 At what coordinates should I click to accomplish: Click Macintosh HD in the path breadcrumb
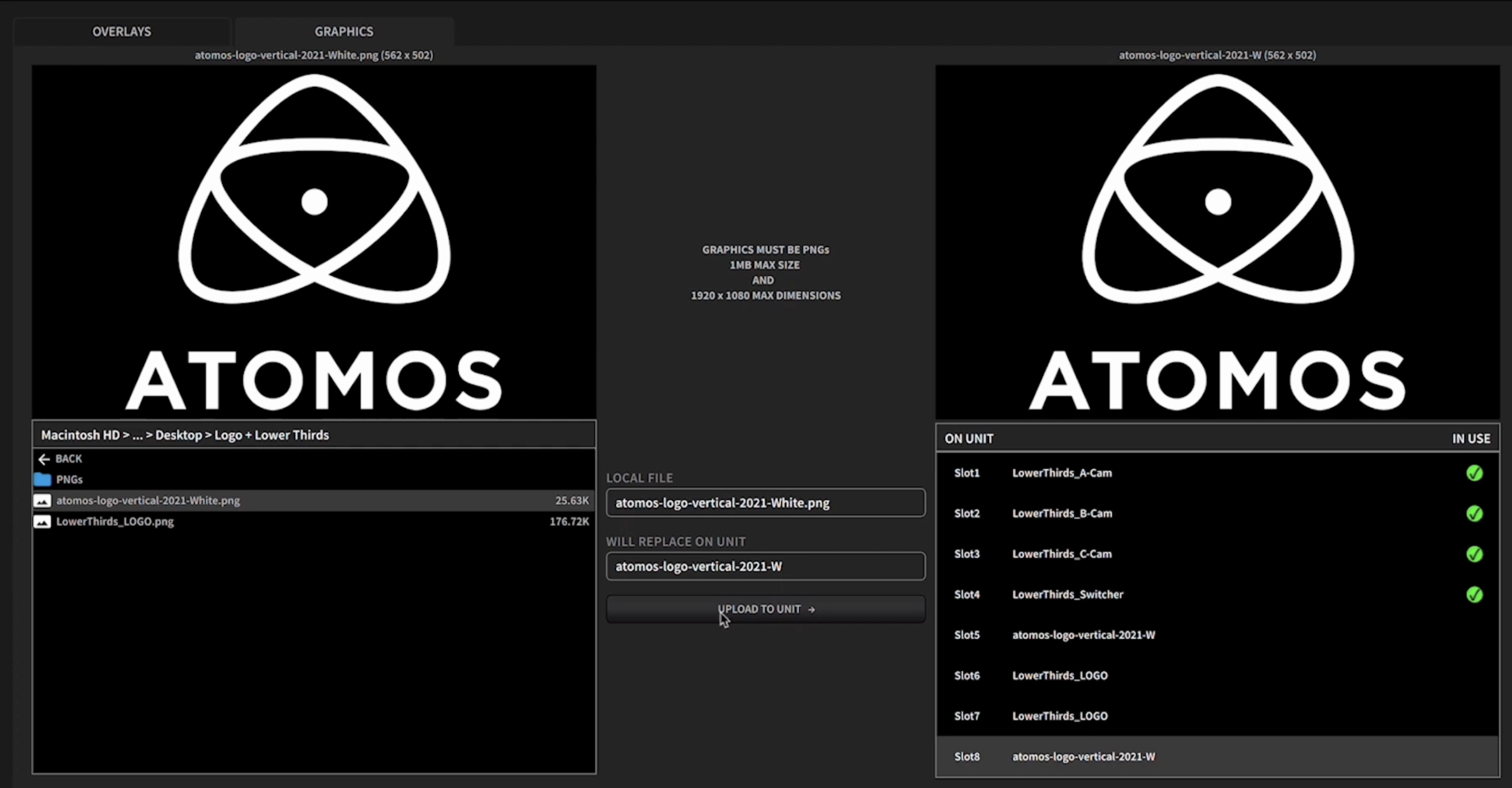[x=80, y=435]
